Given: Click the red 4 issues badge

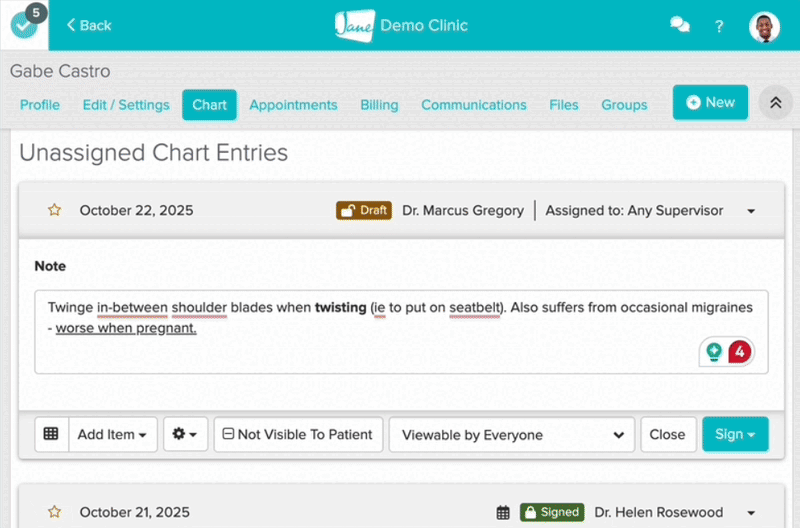Looking at the screenshot, I should click(739, 352).
